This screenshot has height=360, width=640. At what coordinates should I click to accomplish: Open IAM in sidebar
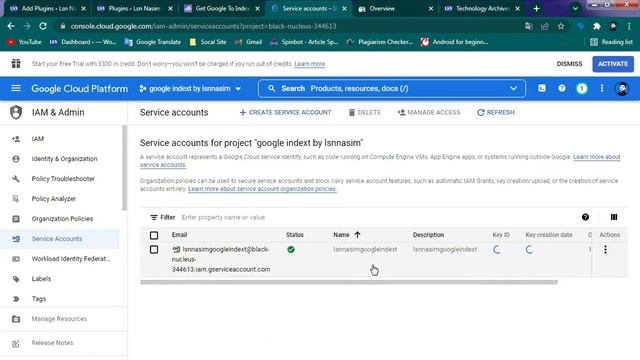tap(60, 139)
